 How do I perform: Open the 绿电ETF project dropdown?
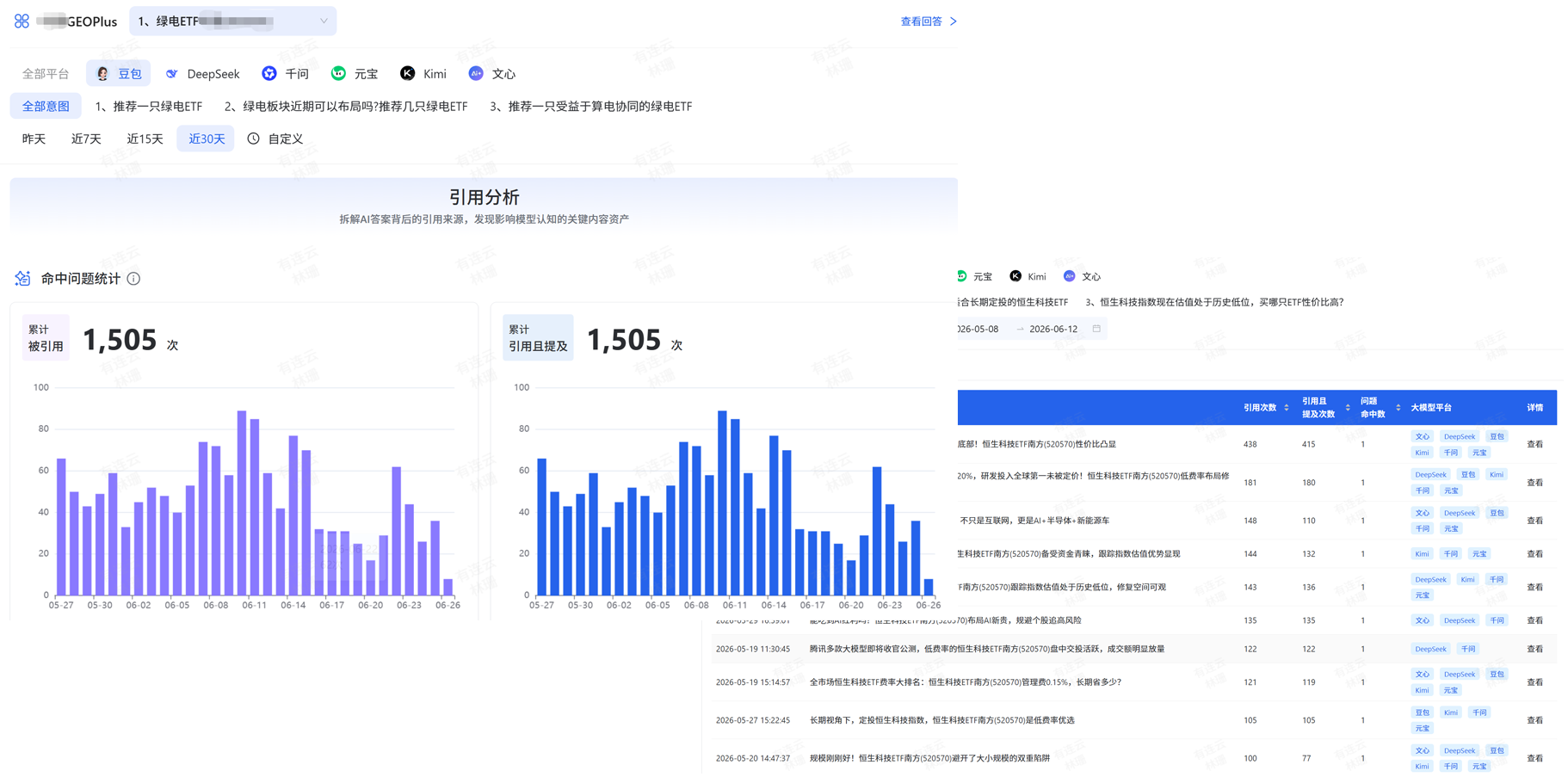[x=232, y=21]
